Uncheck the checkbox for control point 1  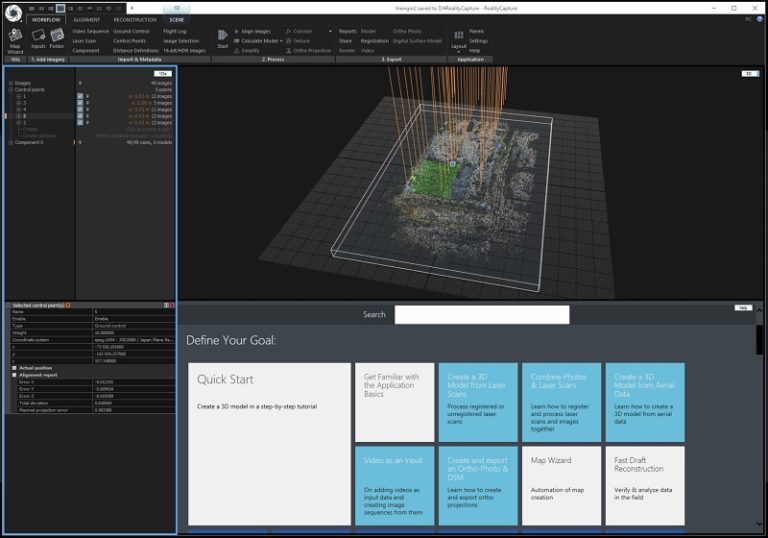[x=80, y=96]
